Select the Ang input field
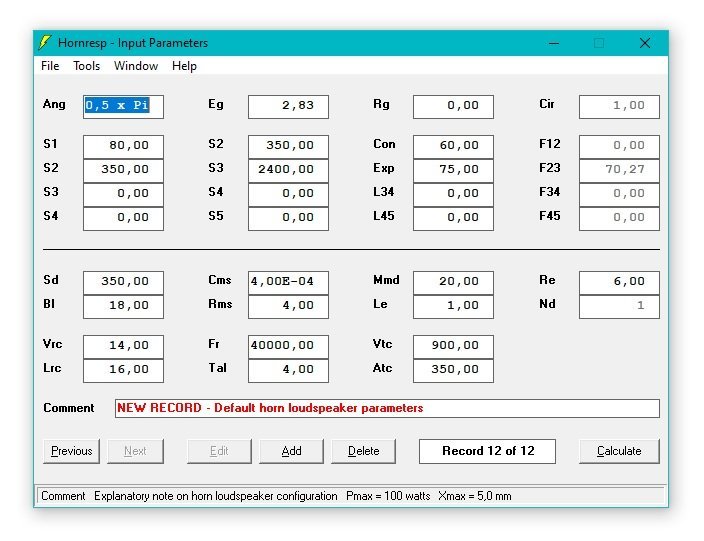 click(123, 106)
